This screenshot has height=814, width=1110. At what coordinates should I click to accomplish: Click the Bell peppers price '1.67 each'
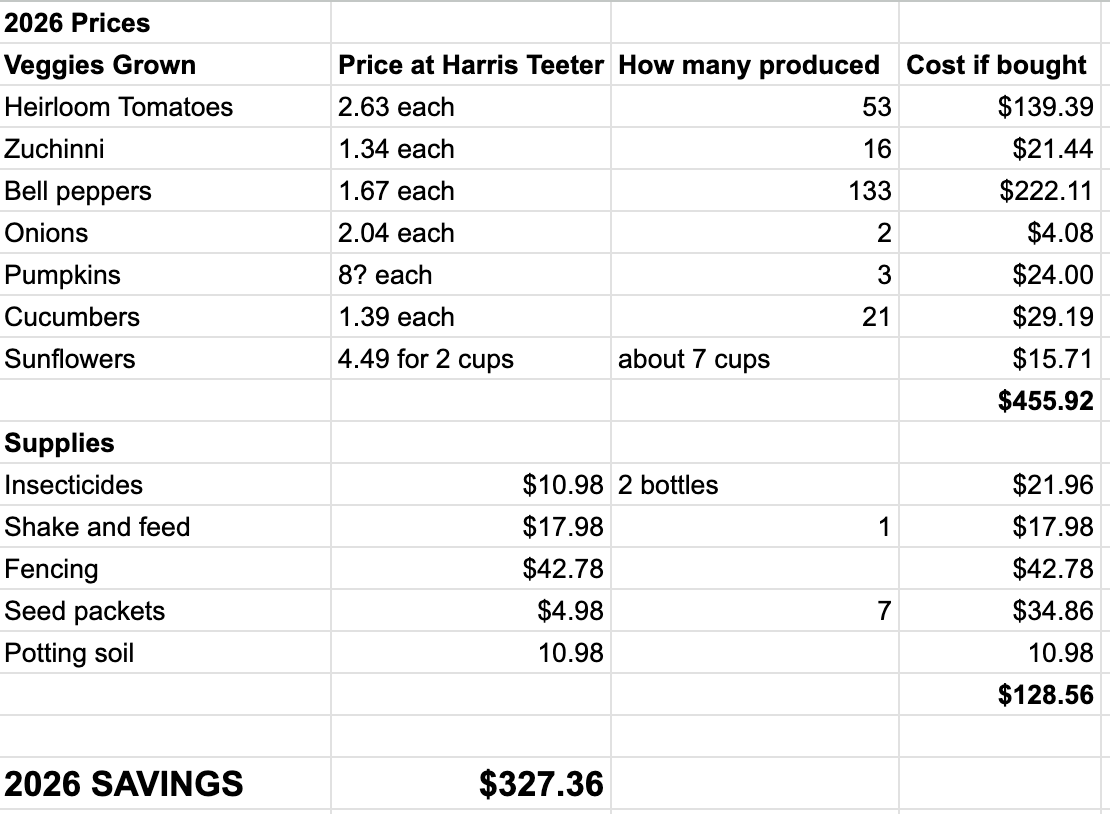point(471,190)
